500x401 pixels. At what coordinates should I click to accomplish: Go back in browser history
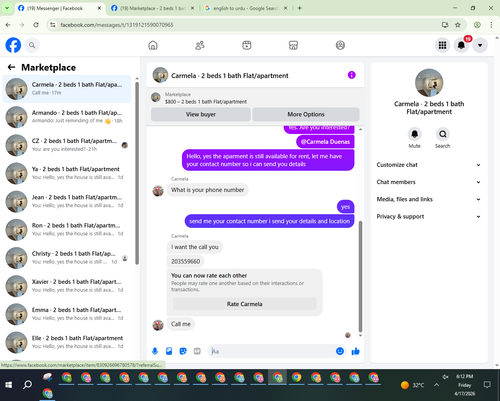tap(8, 25)
